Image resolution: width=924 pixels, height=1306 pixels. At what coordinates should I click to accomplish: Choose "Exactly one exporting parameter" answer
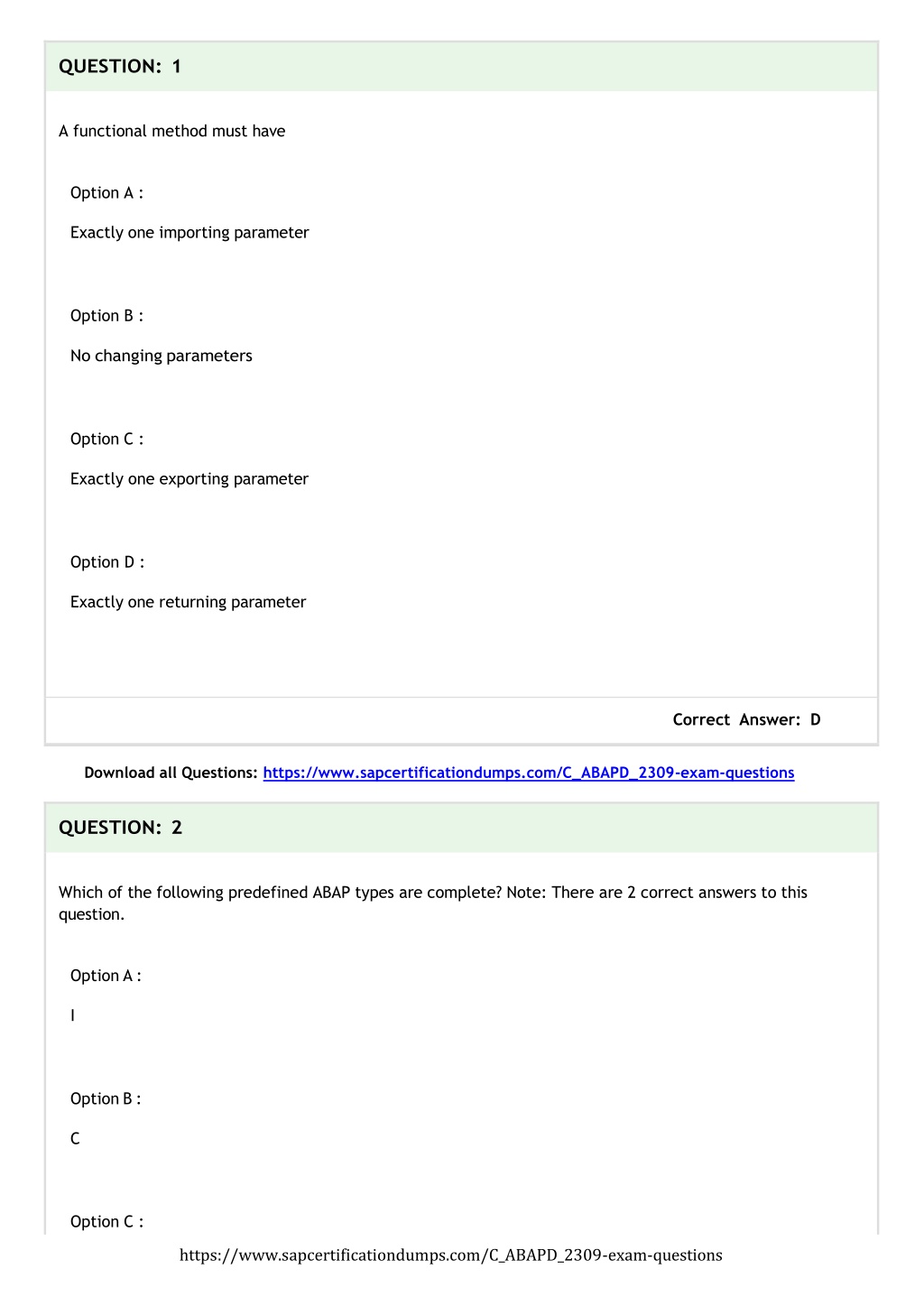(x=189, y=479)
